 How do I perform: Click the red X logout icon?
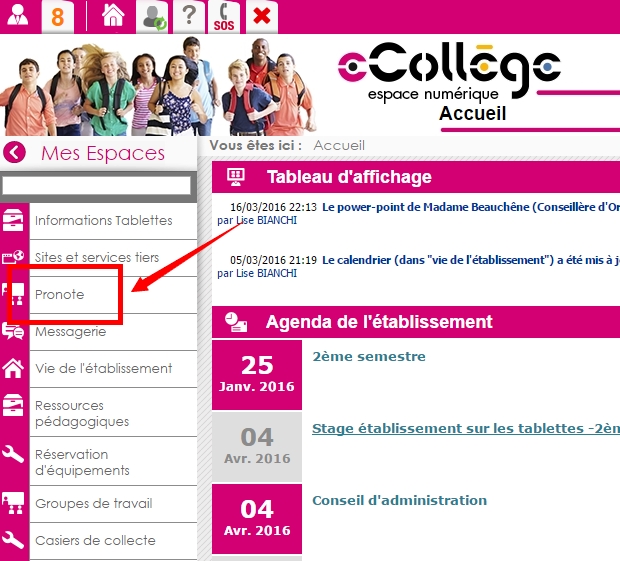pos(262,17)
